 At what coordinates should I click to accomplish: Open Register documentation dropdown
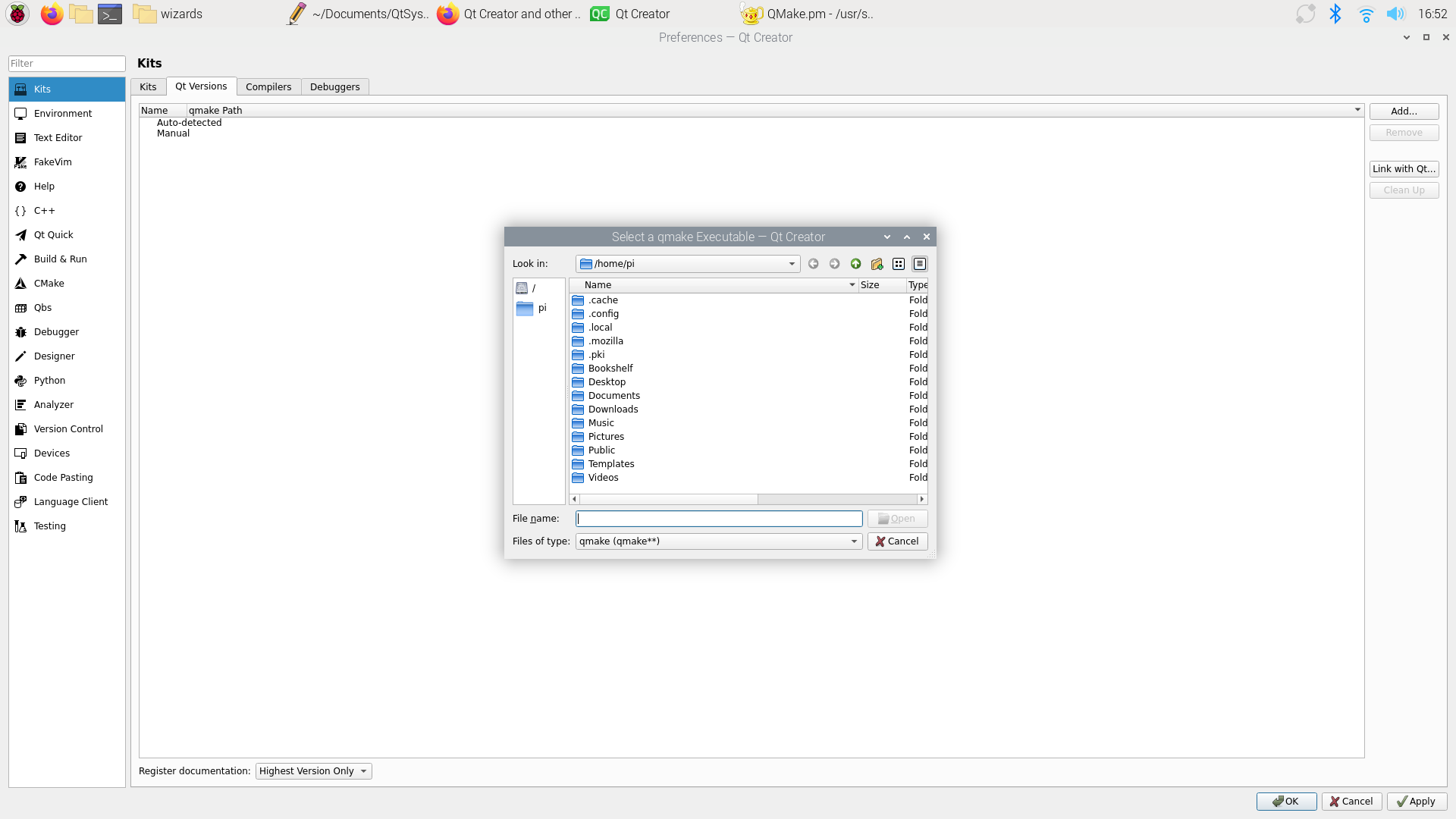[313, 771]
